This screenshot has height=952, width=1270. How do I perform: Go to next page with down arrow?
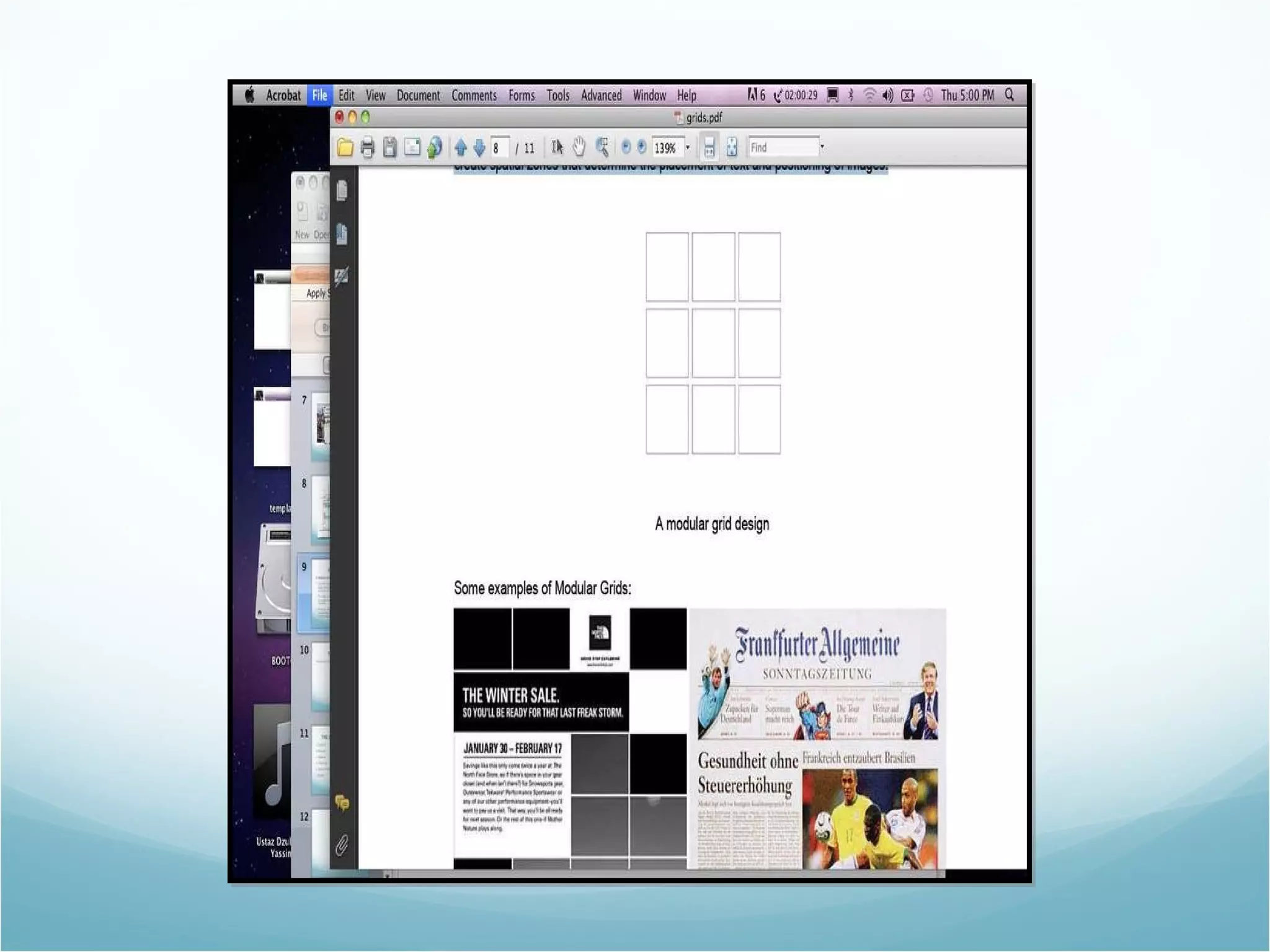pyautogui.click(x=479, y=148)
